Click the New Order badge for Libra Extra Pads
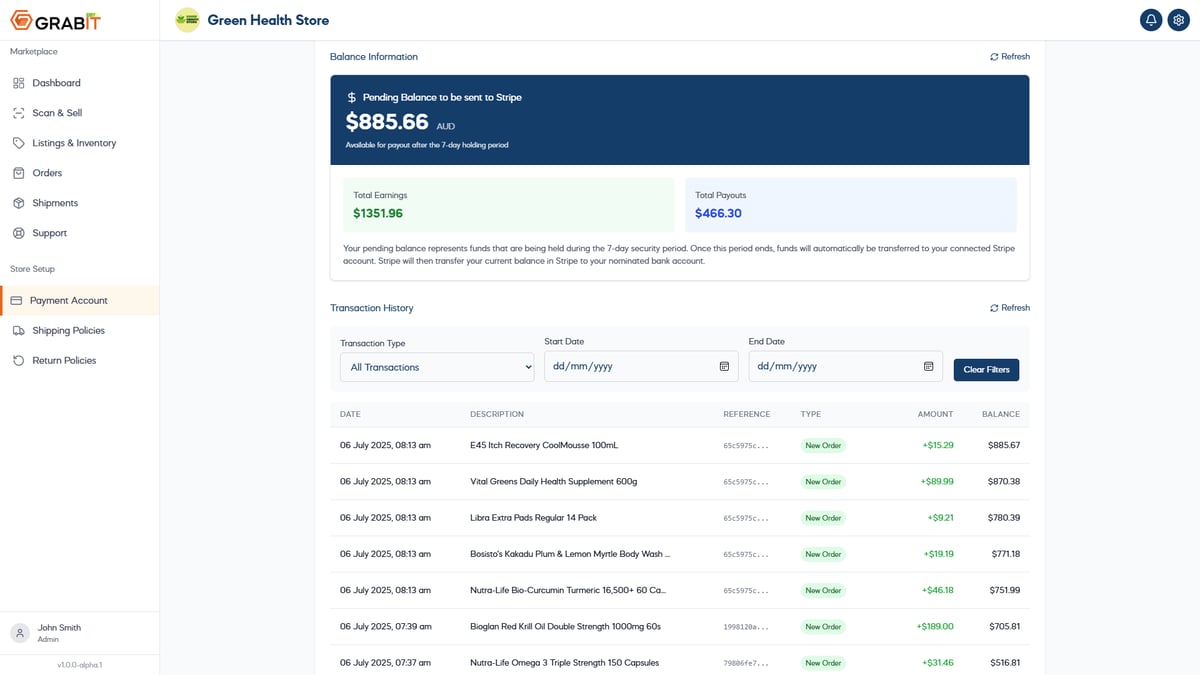The image size is (1200, 675). (x=822, y=517)
